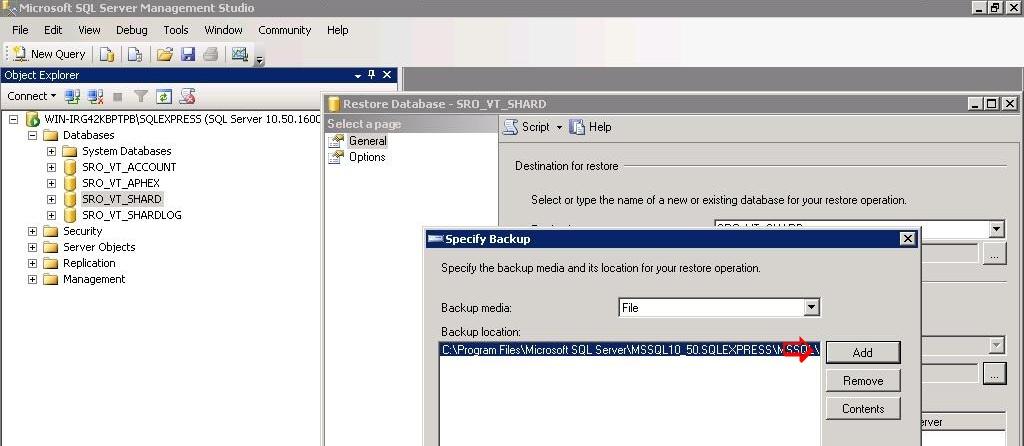
Task: Collapse the WIN-IRG42KBPTPB\SQLEXPRESS server node
Action: pyautogui.click(x=13, y=119)
